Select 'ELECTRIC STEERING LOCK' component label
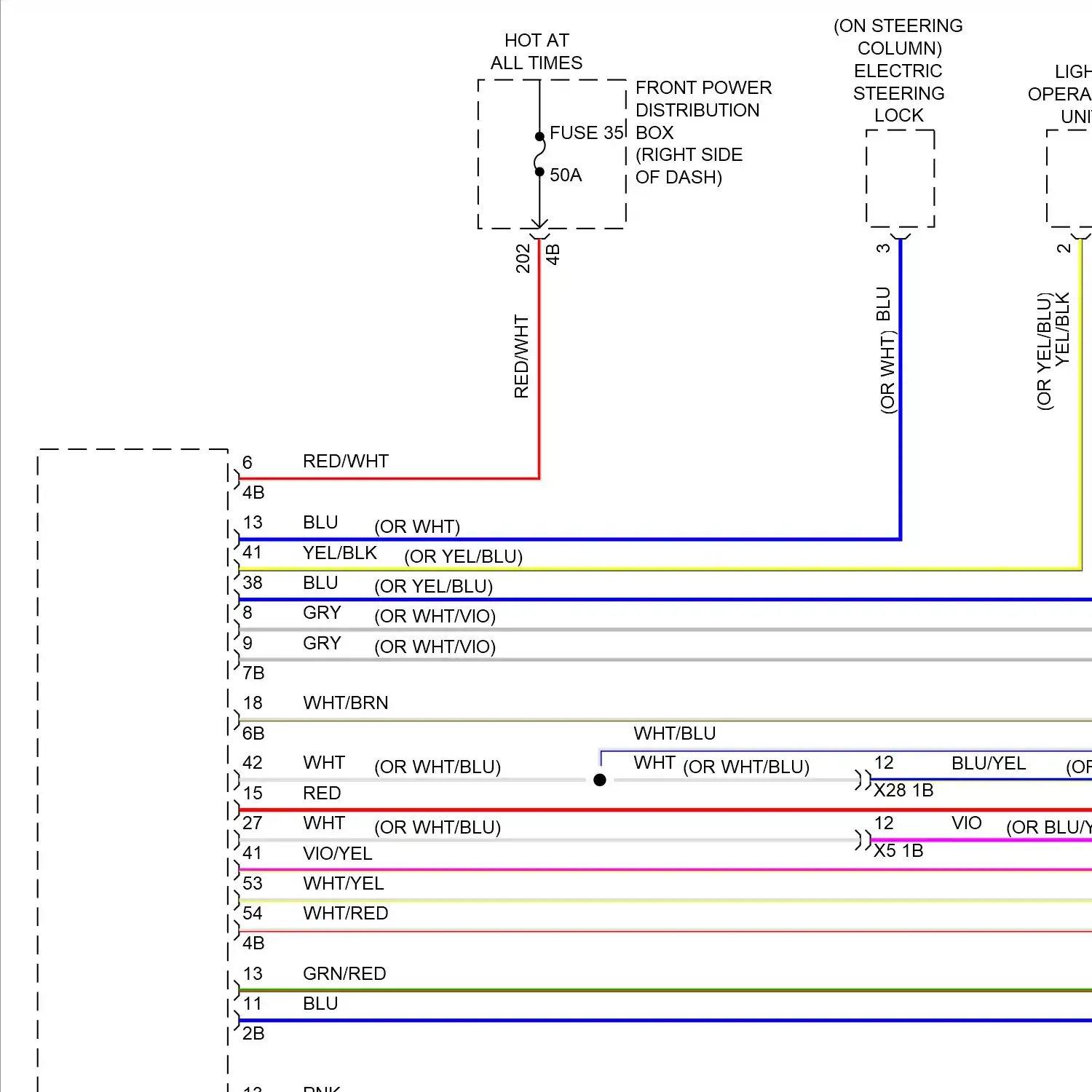The height and width of the screenshot is (1092, 1092). tap(899, 93)
